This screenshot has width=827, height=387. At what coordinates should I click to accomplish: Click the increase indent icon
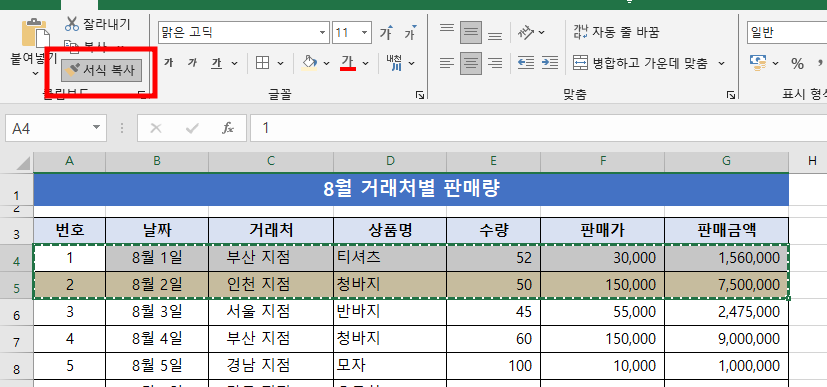click(x=550, y=63)
